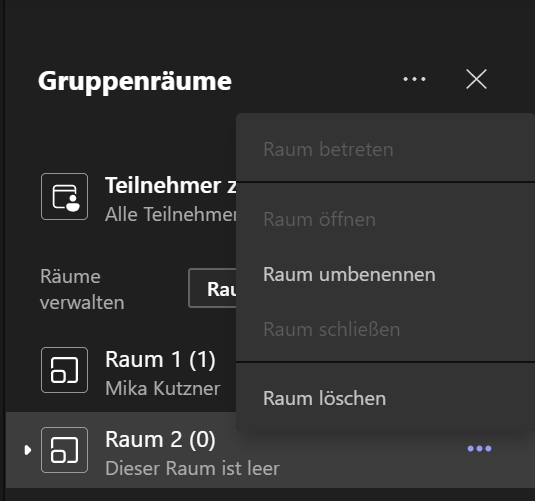Click the Teilnehmer zuweisen icon
Screen dimensions: 535x501
(x=64, y=197)
